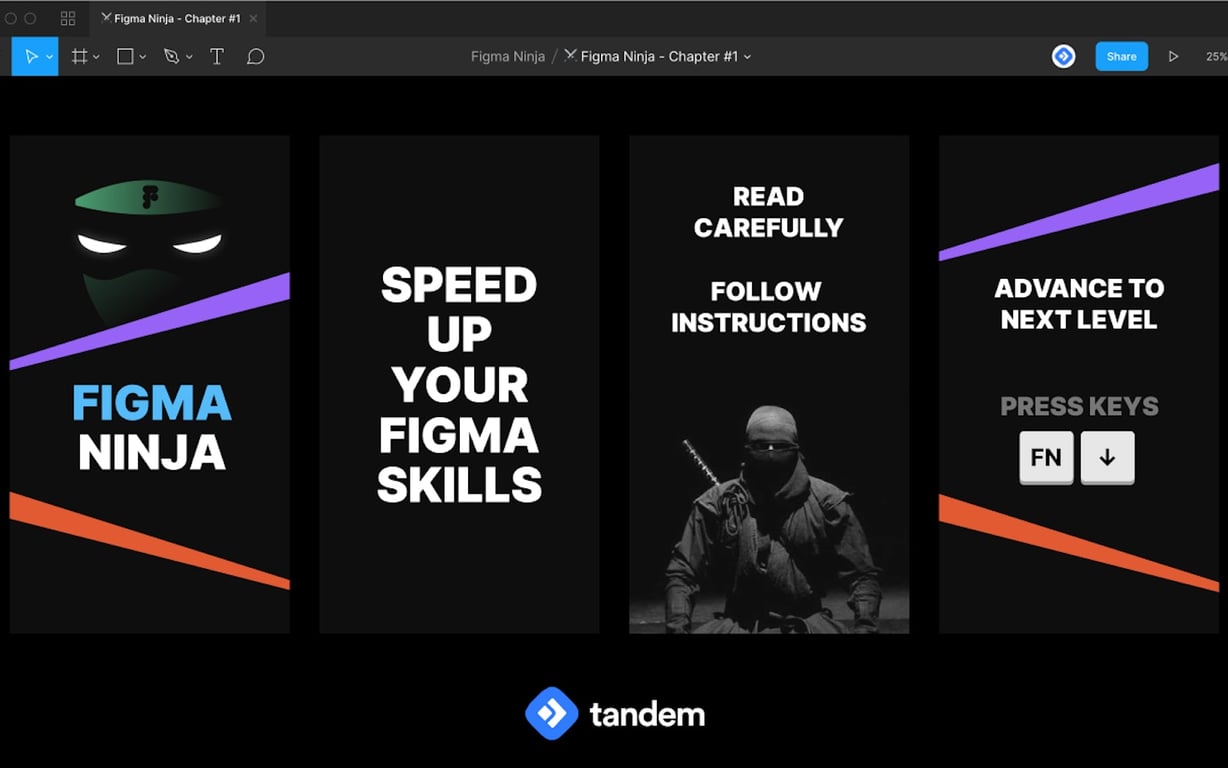
Task: Select the READ CAREFULLY text
Action: click(768, 212)
